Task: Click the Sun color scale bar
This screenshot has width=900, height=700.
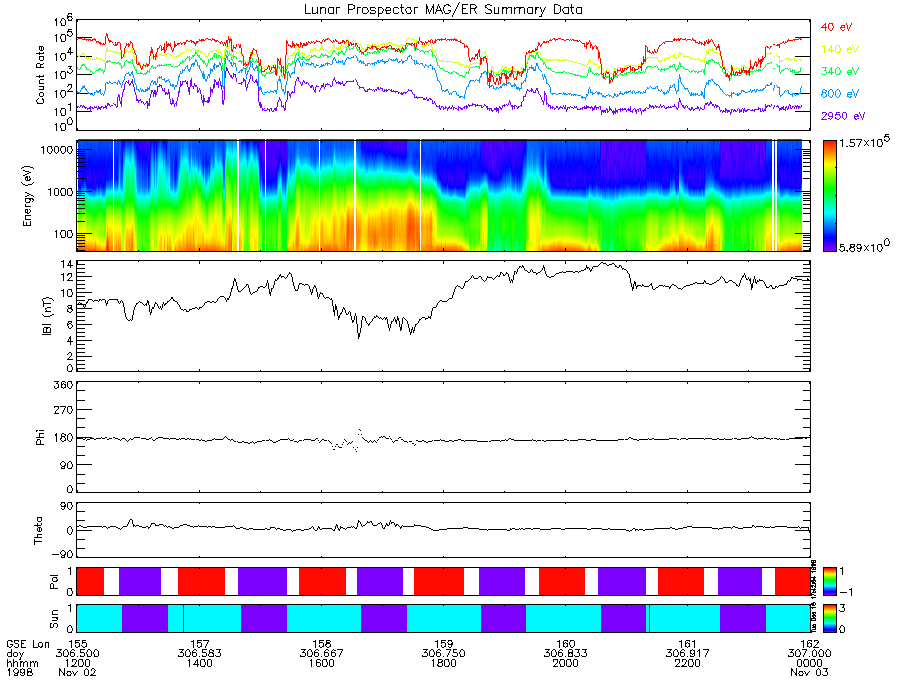Action: (x=829, y=618)
